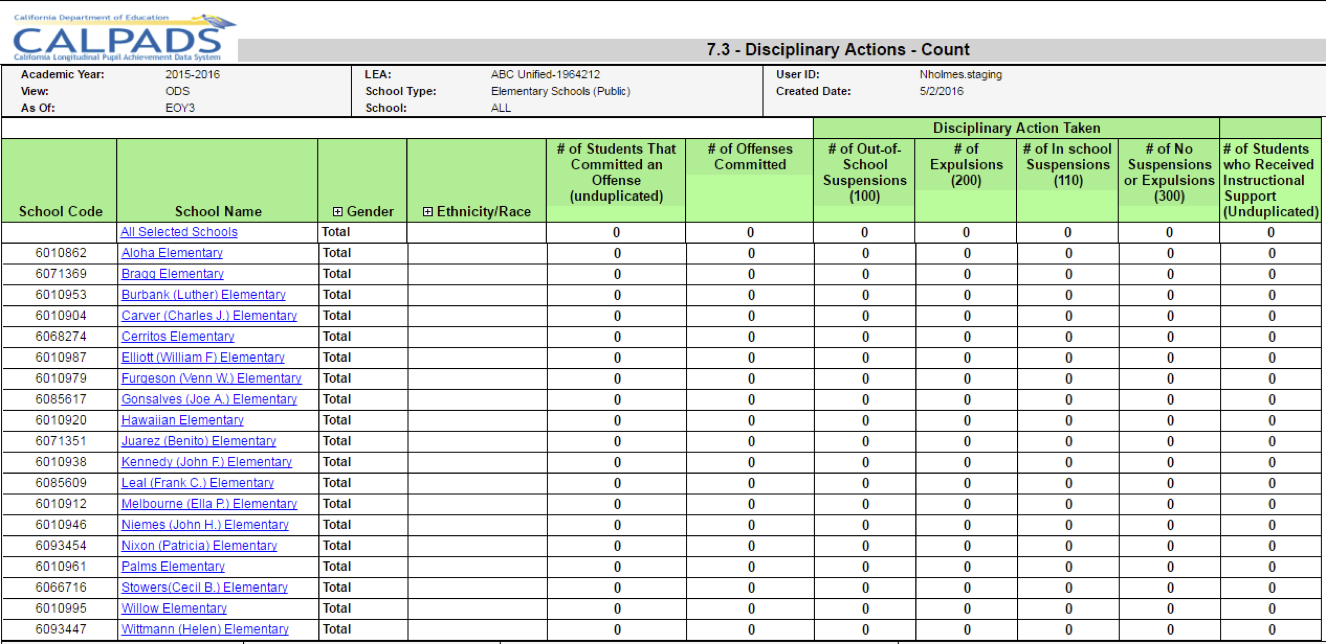
Task: Open Kennedy (John F.) Elementary link
Action: 207,462
